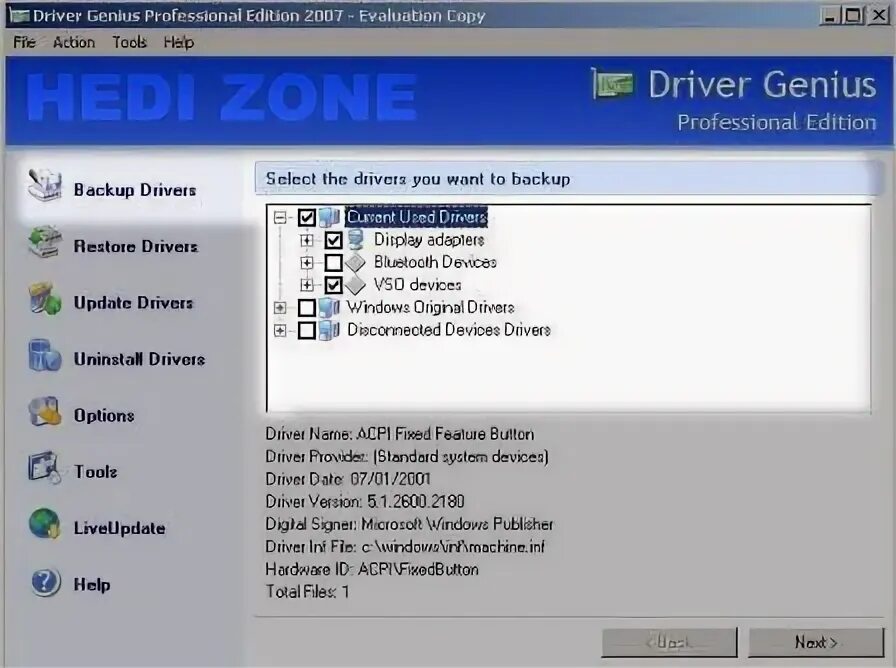896x668 pixels.
Task: Click the LiveUpdate globe icon
Action: click(44, 524)
